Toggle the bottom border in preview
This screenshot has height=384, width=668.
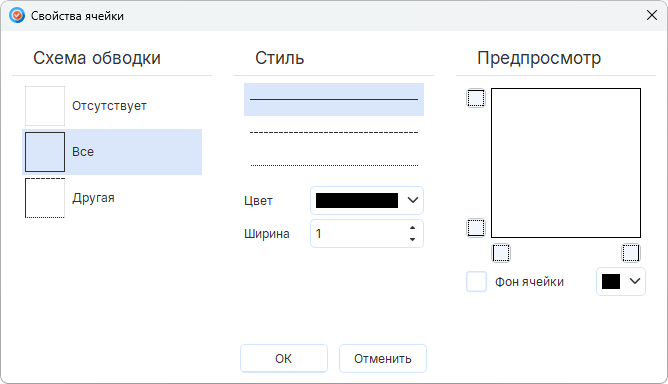tap(476, 228)
